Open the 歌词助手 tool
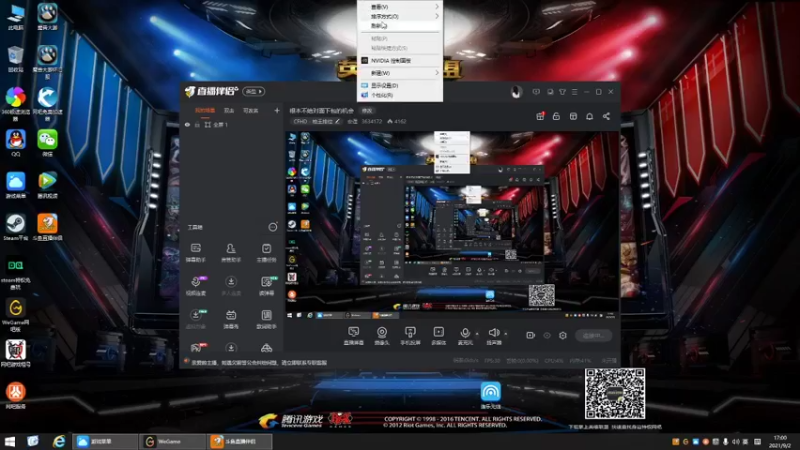Image resolution: width=800 pixels, height=450 pixels. tap(266, 319)
